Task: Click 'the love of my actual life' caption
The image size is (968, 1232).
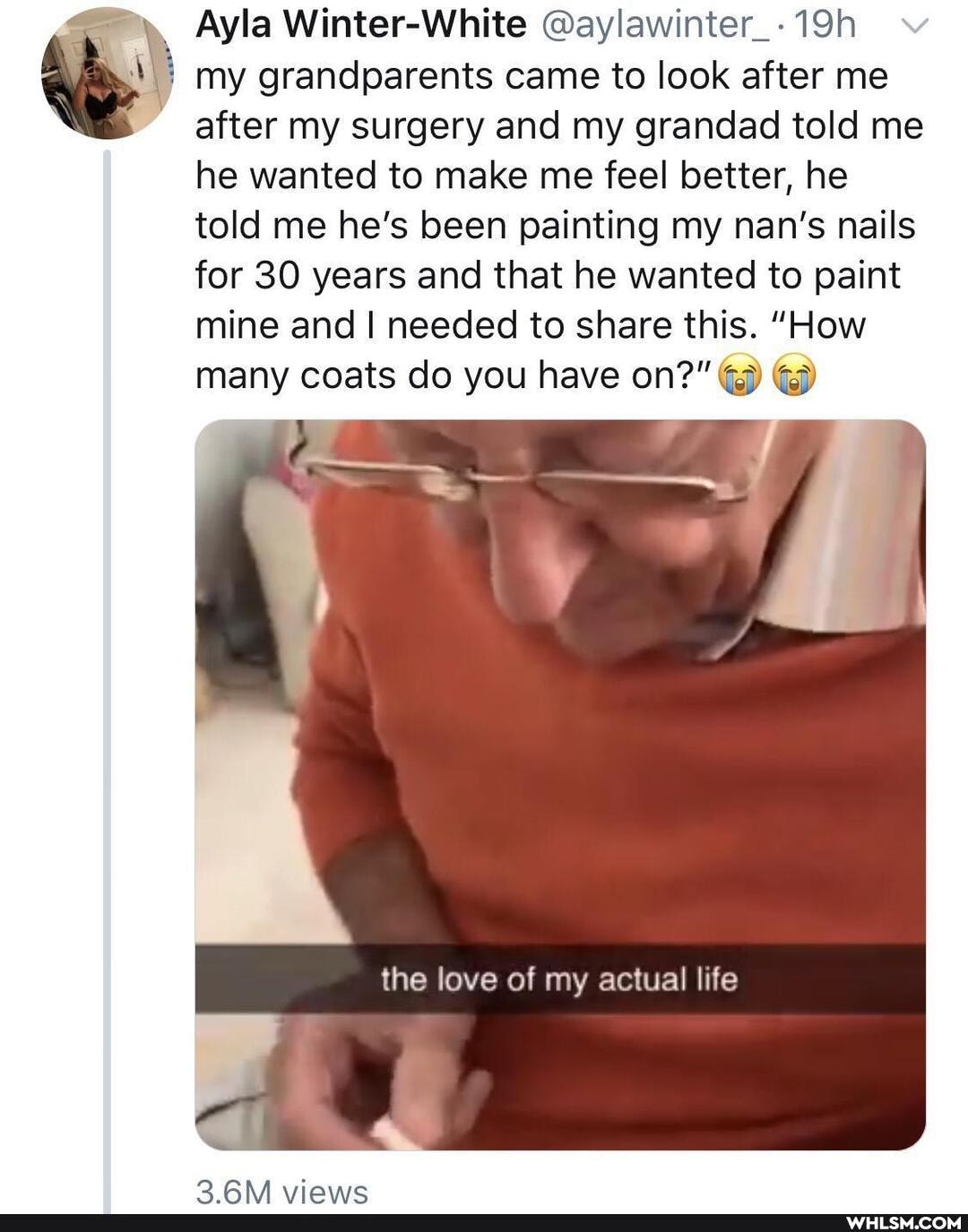Action: pos(559,978)
